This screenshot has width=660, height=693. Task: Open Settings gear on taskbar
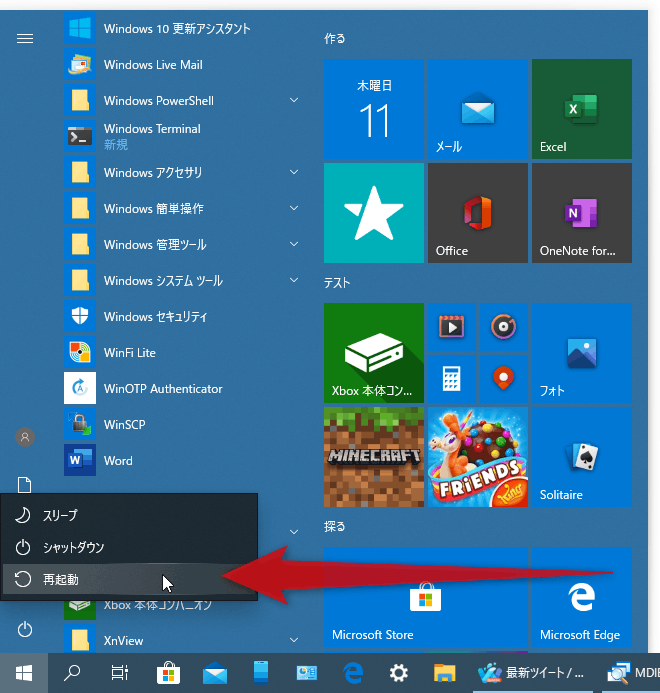coord(399,673)
